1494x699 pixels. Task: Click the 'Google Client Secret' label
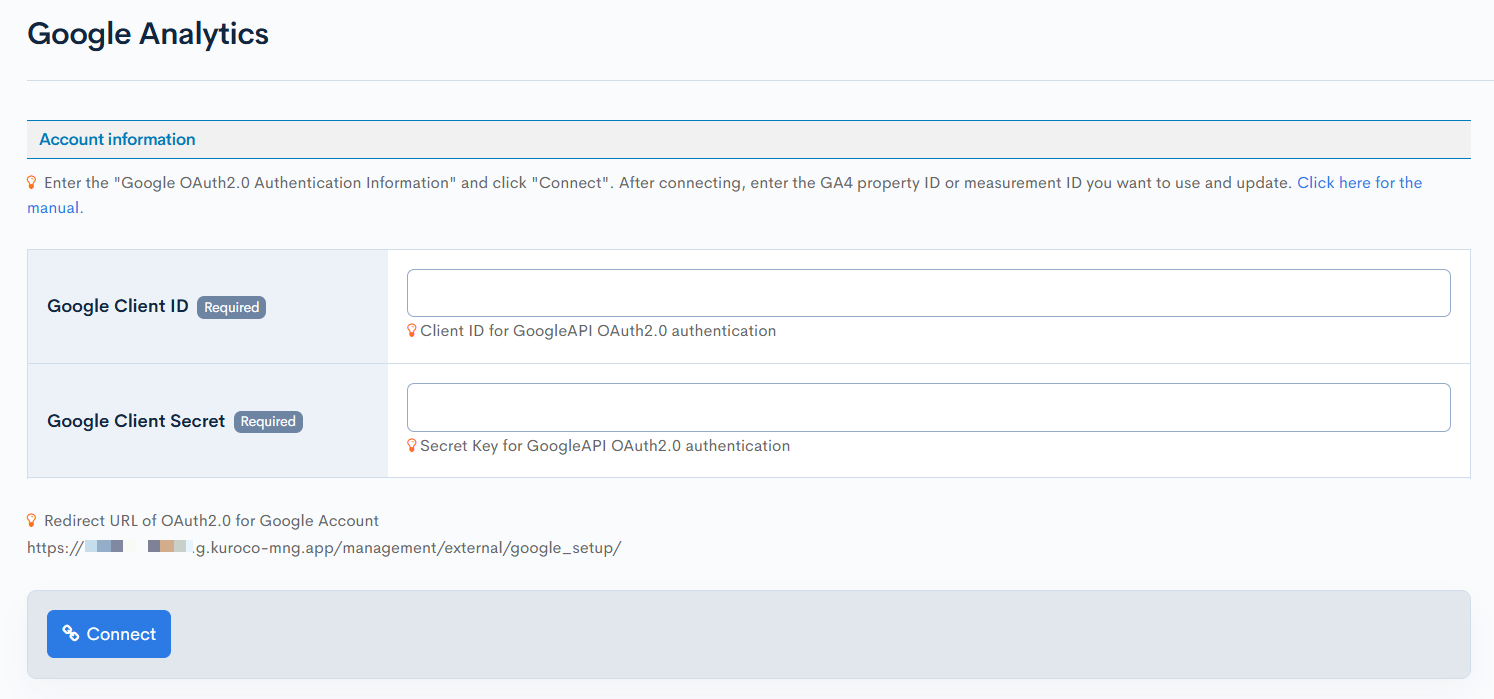point(136,421)
